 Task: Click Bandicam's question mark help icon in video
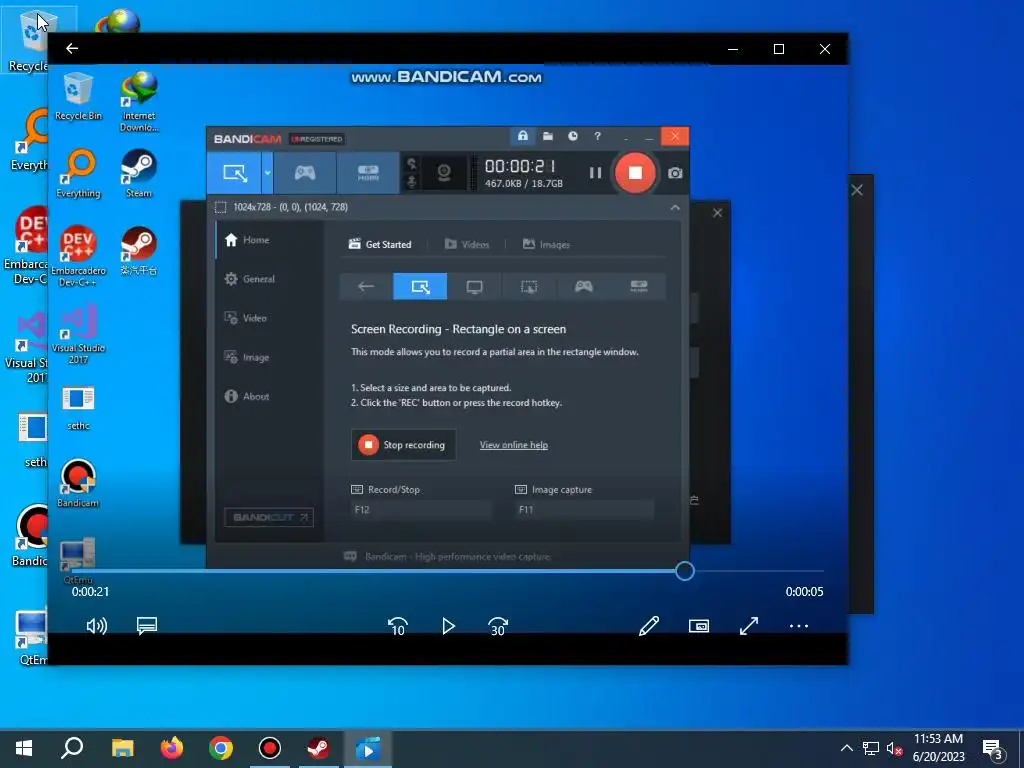click(x=598, y=136)
